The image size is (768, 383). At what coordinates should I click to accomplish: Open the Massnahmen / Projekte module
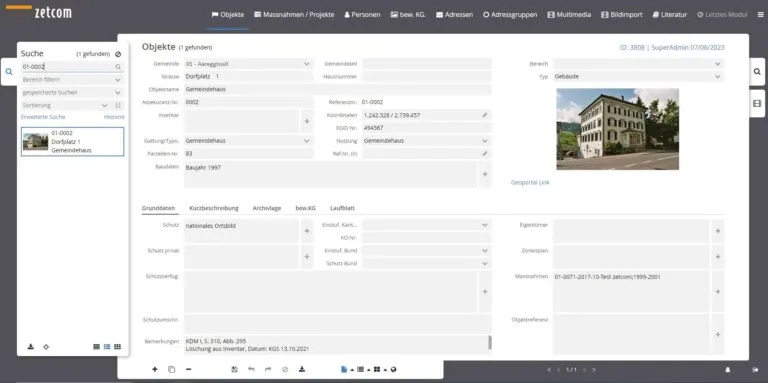click(x=294, y=15)
